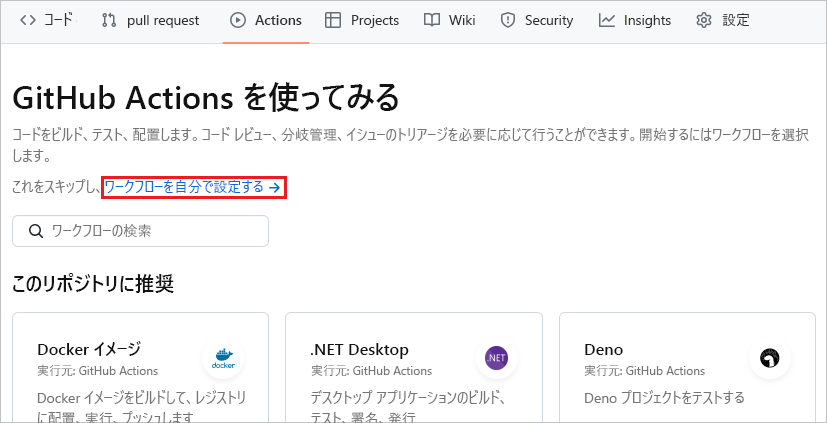Switch to the Projects tab
This screenshot has width=827, height=423.
coord(374,20)
